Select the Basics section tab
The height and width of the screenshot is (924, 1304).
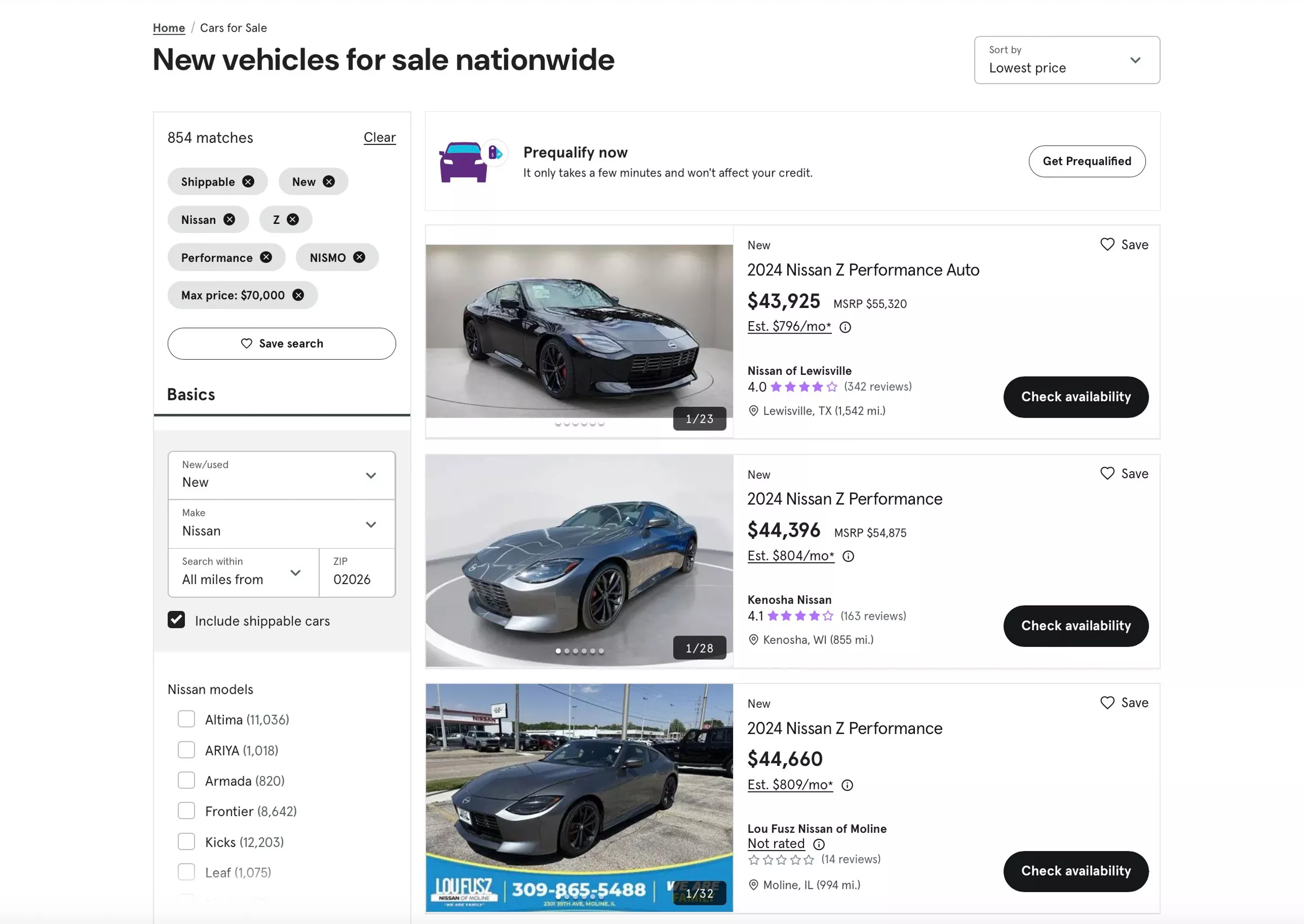[191, 394]
